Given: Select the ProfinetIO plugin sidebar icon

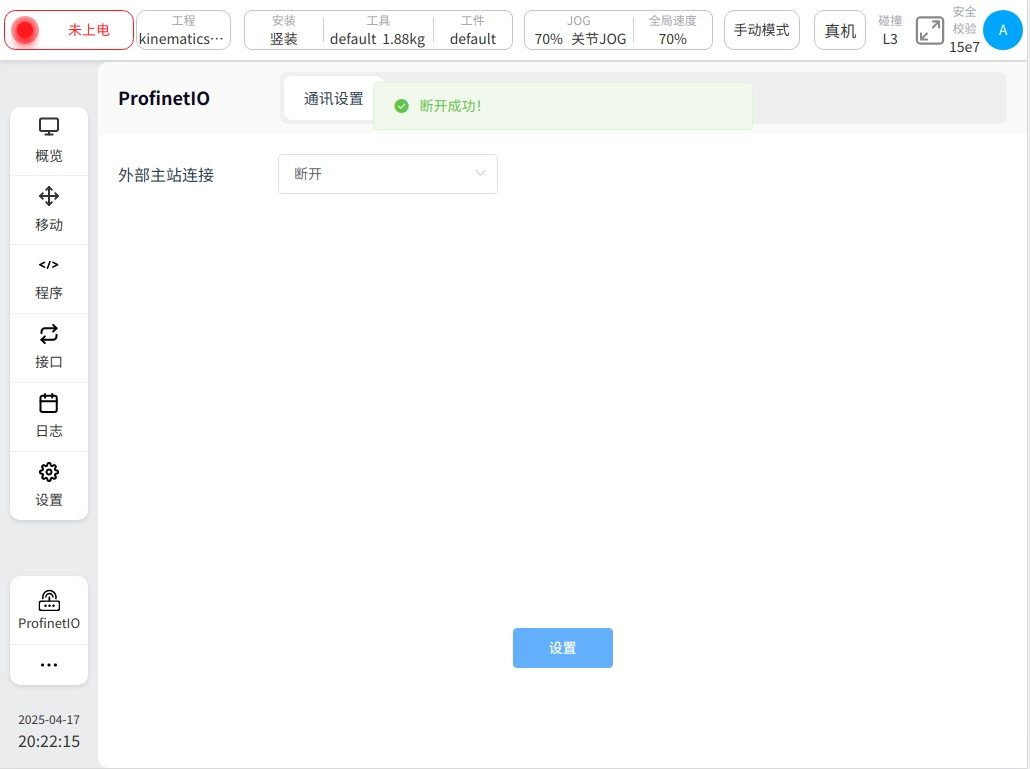Looking at the screenshot, I should 49,602.
